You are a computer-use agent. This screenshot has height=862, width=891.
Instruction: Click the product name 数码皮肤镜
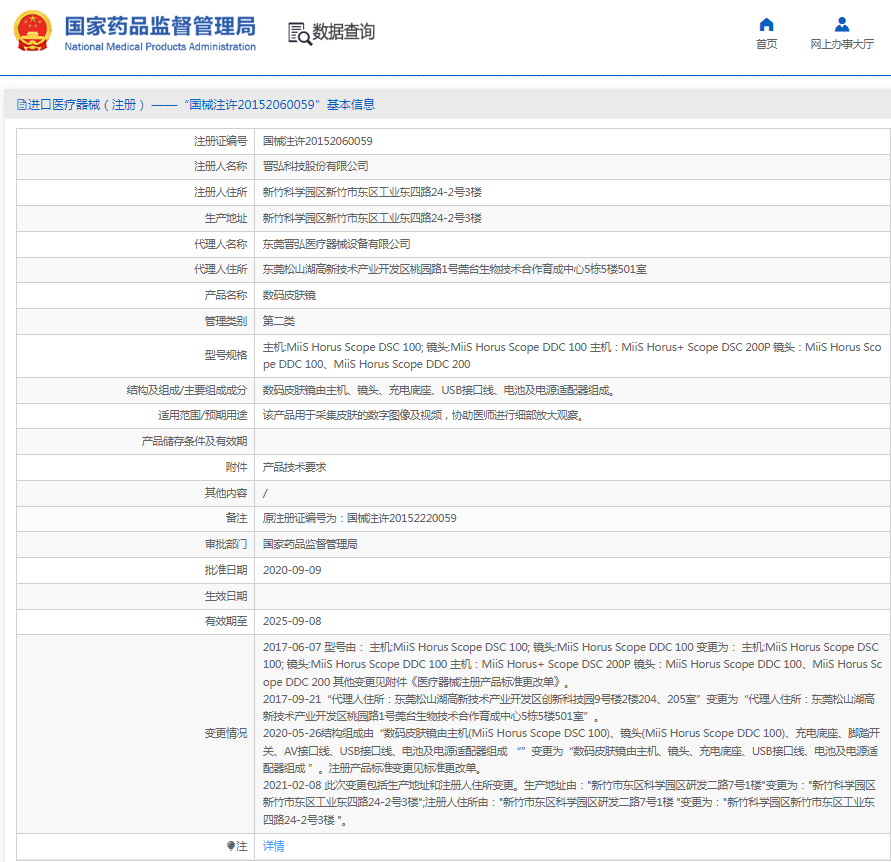289,296
